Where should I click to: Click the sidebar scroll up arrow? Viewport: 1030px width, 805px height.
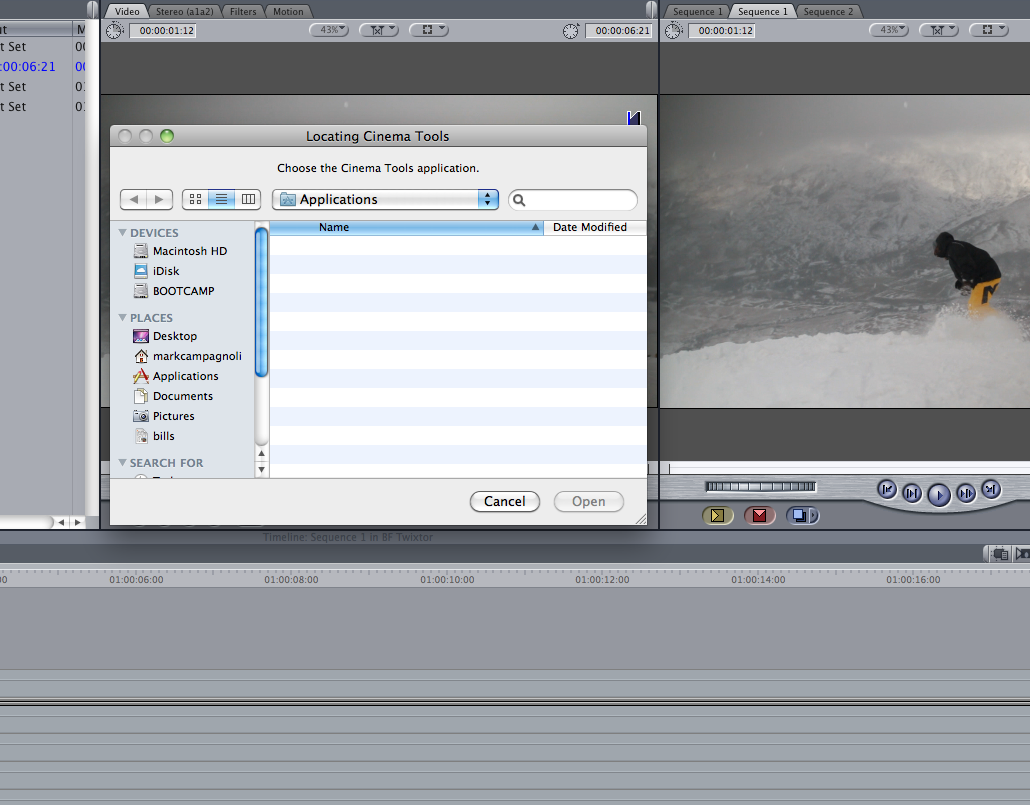[261, 453]
